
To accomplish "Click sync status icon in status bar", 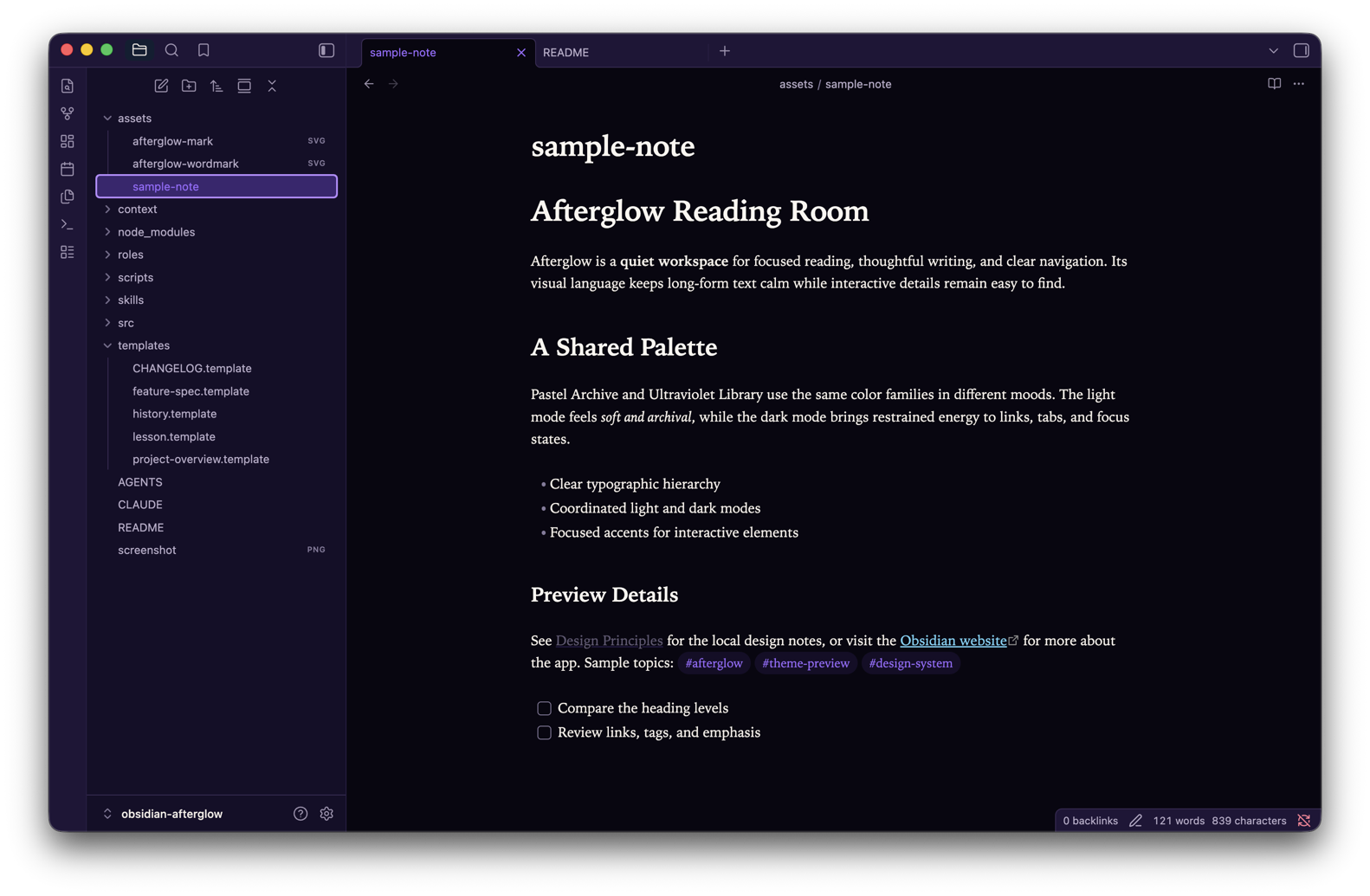I will 1303,821.
